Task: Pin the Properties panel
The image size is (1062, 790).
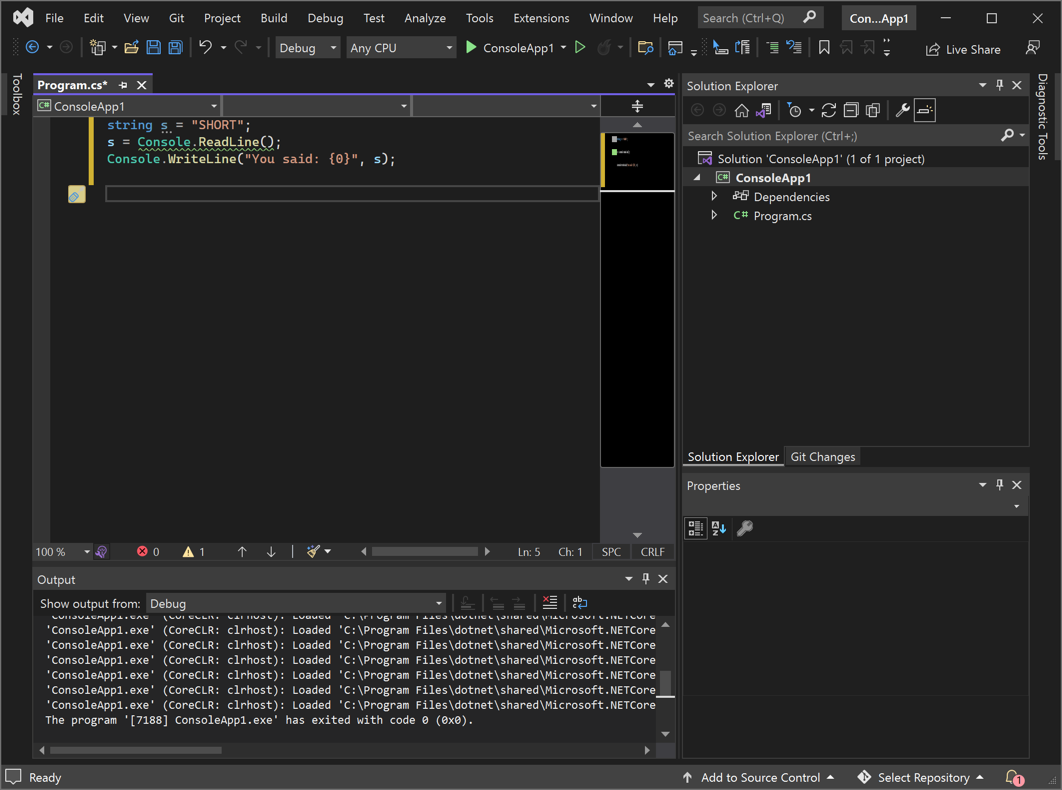Action: [x=1000, y=484]
